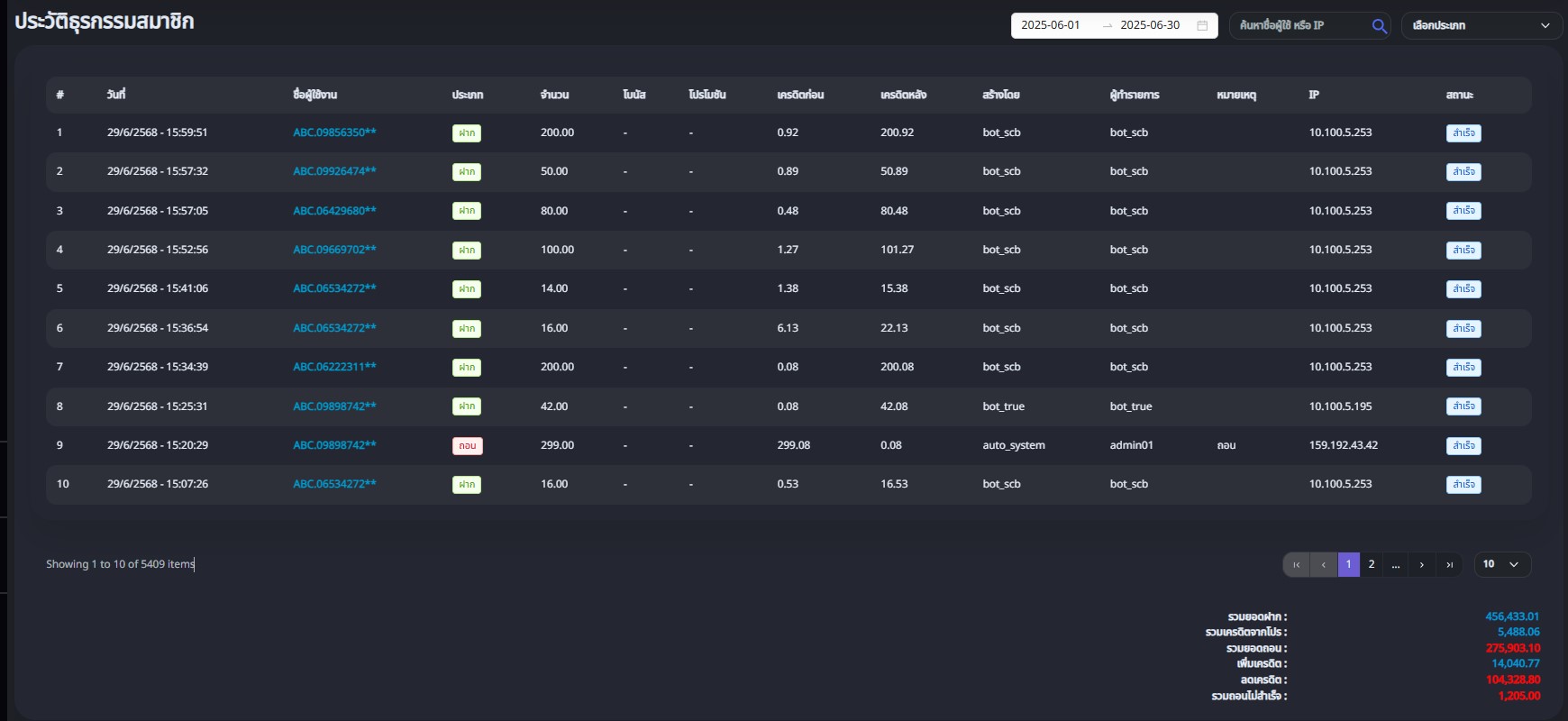Open the date range calendar icon
Screen dimensions: 1568x721
1202,26
